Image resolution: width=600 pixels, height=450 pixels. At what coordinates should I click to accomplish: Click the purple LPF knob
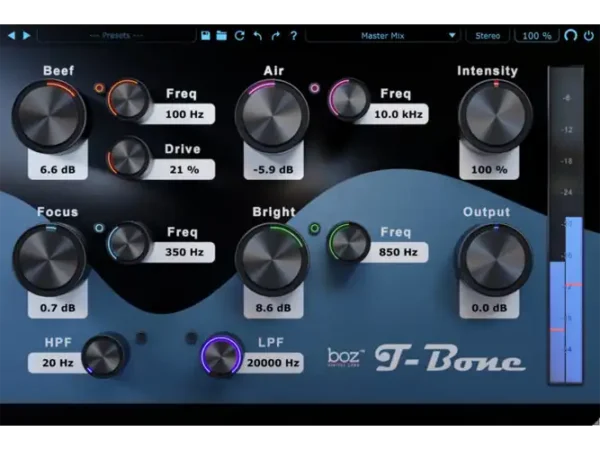[x=222, y=355]
